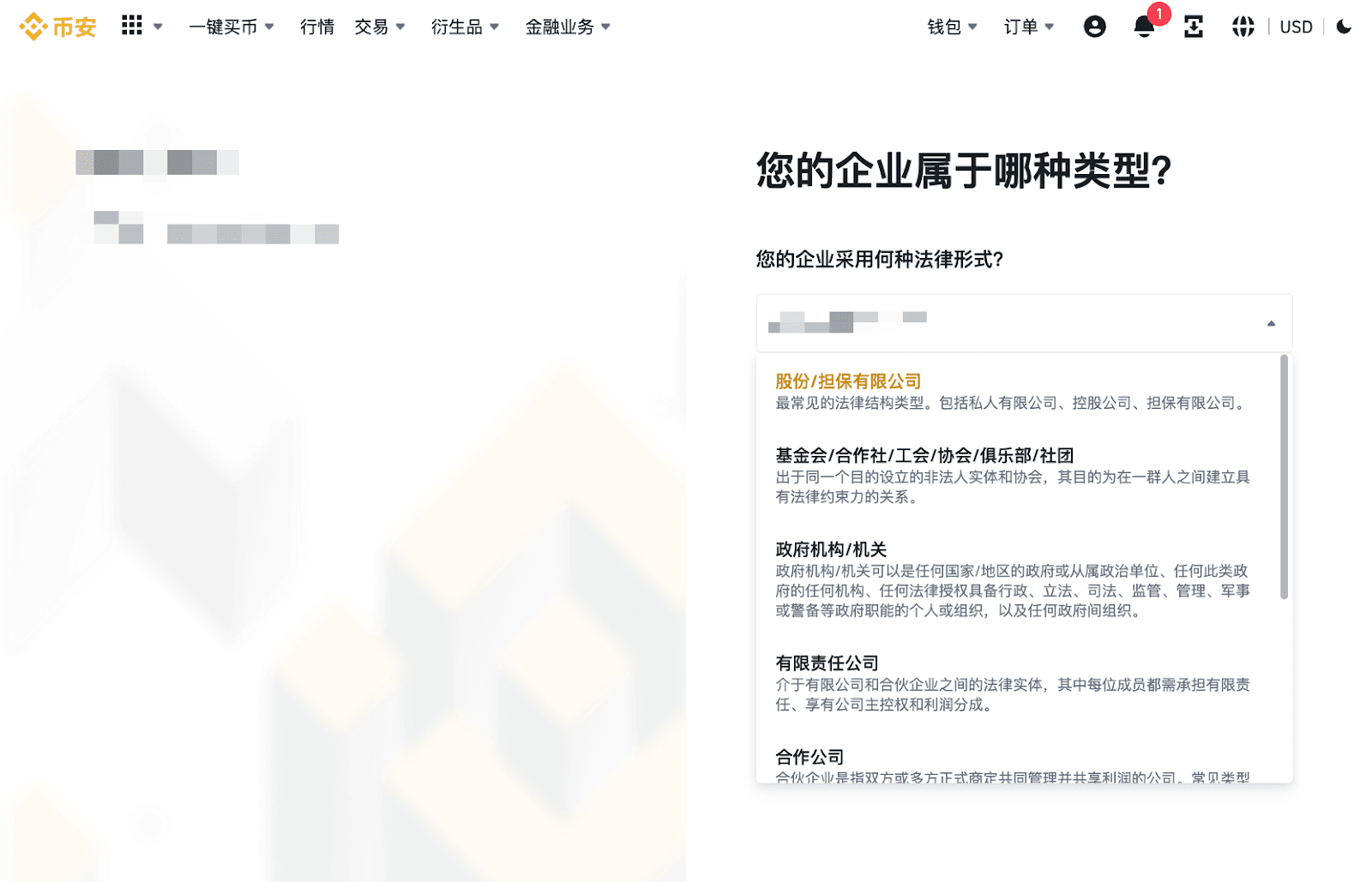
Task: Open the user account profile icon
Action: coord(1094,27)
